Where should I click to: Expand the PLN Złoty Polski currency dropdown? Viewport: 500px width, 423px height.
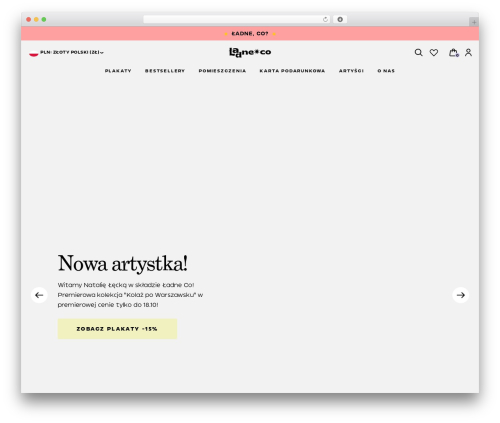[72, 52]
